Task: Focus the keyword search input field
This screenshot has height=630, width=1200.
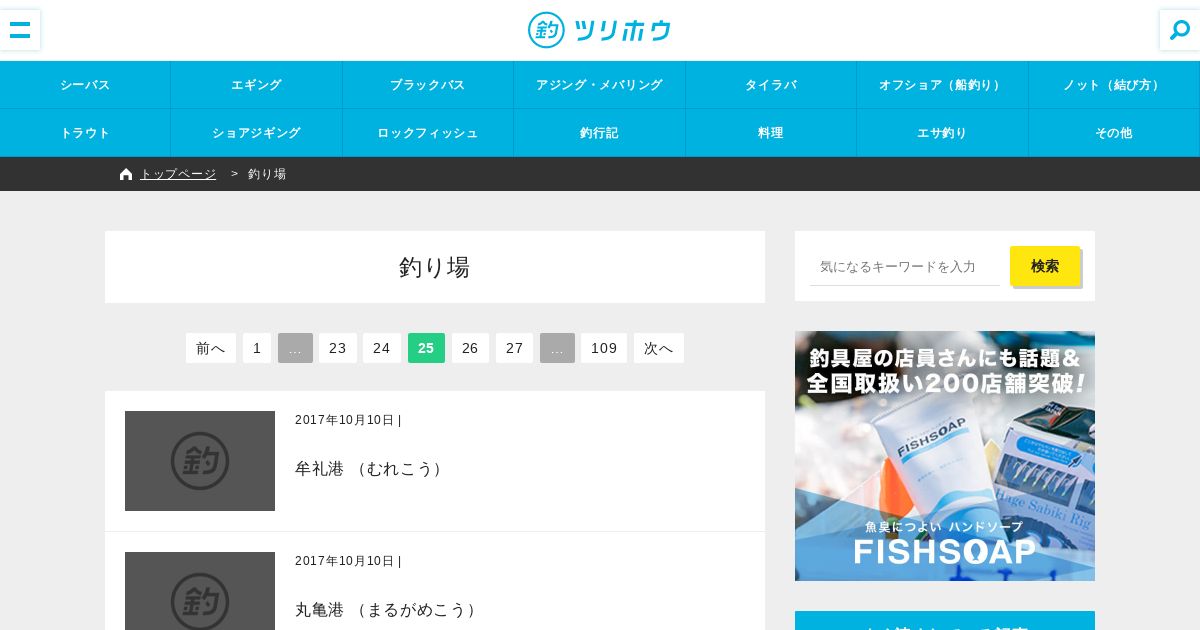Action: tap(905, 267)
